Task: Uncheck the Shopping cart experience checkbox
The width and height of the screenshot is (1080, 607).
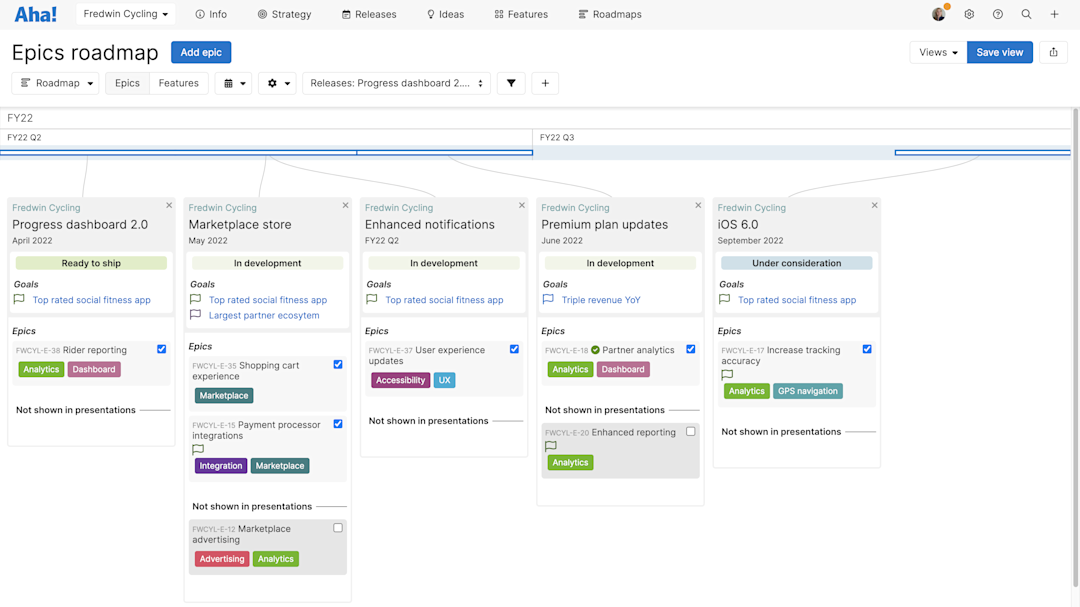Action: click(337, 364)
